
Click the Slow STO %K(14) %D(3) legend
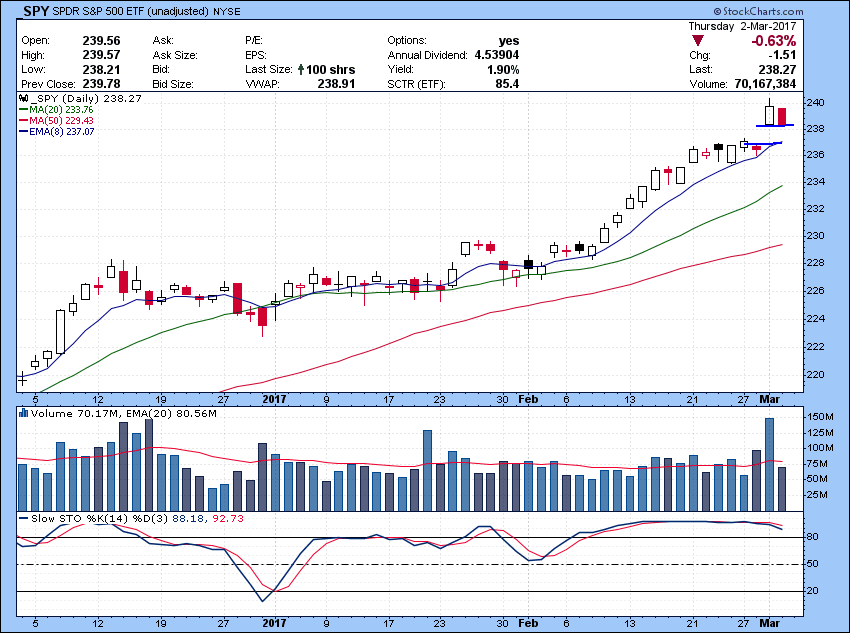coord(100,519)
